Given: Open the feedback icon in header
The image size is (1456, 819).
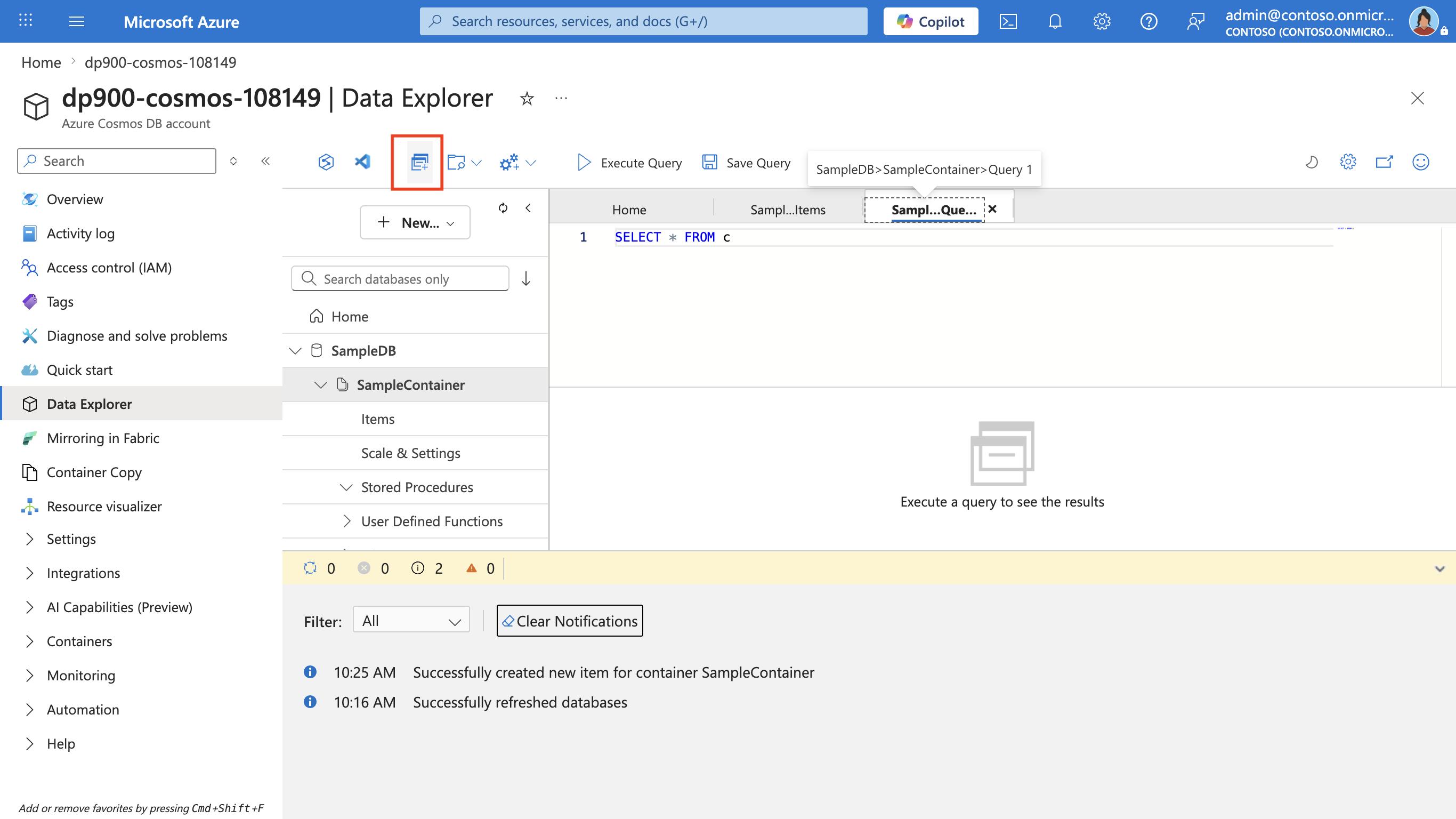Looking at the screenshot, I should [1195, 21].
